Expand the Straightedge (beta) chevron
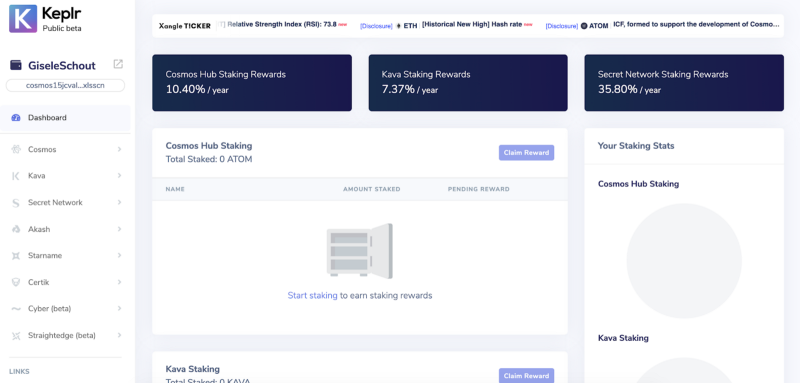This screenshot has width=800, height=383. (x=119, y=335)
